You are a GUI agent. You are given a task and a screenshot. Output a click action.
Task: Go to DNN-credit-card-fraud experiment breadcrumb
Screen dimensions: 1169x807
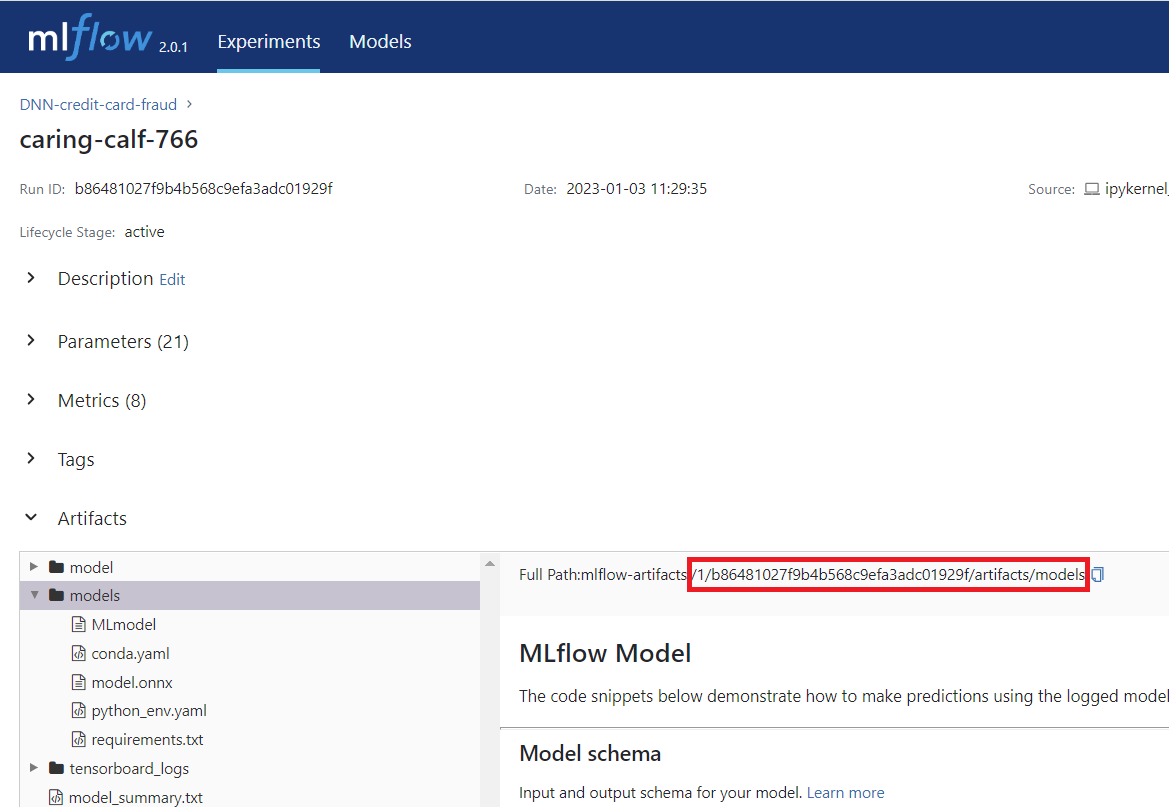pos(98,104)
